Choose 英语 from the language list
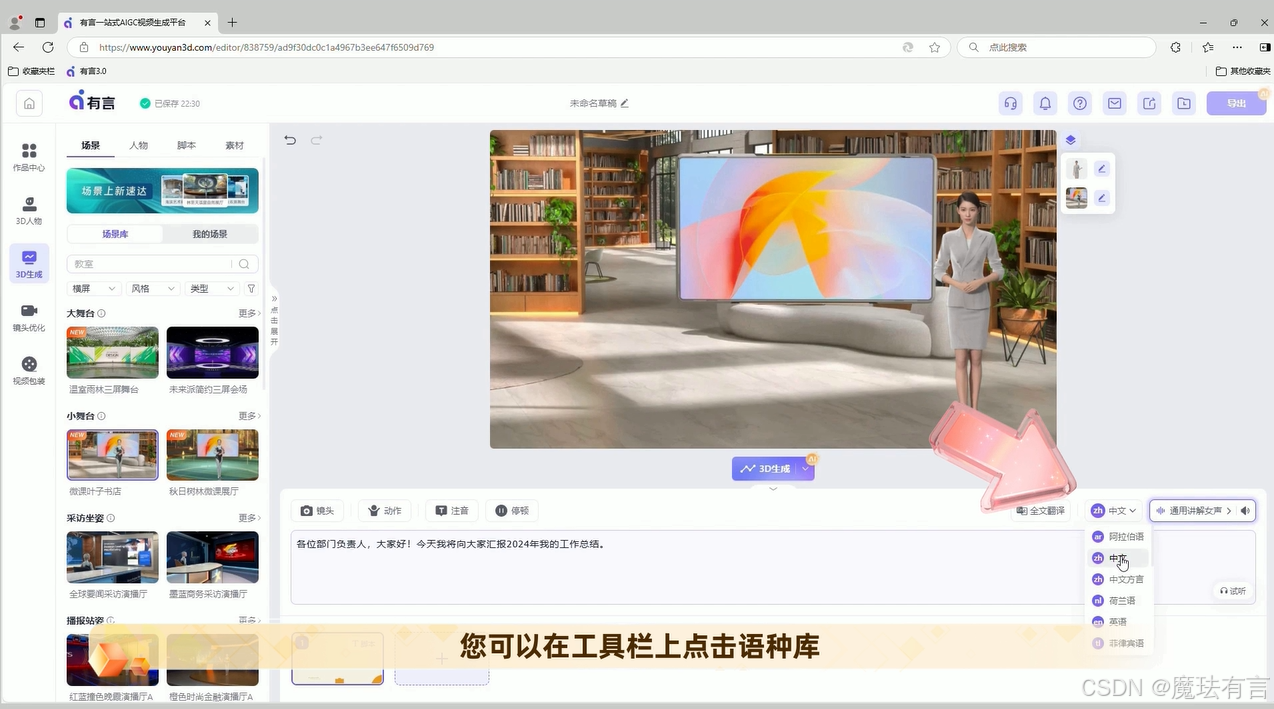 point(1119,622)
